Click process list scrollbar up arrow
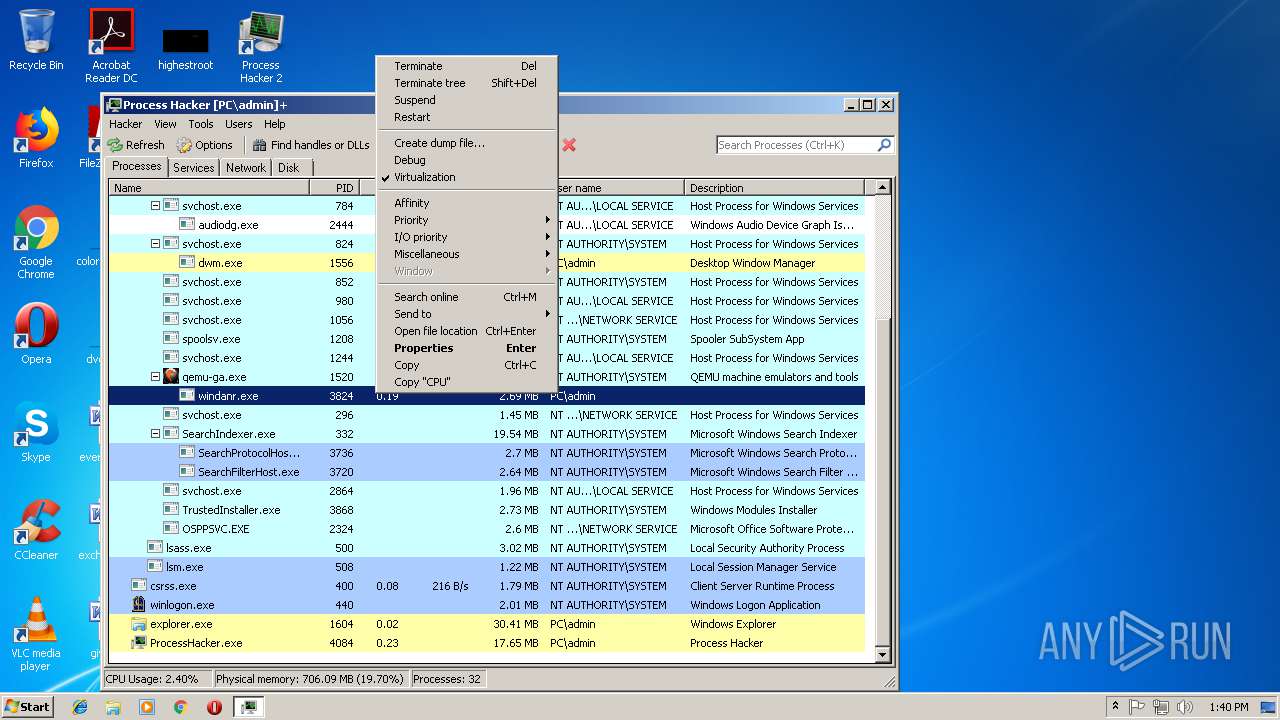 pos(882,187)
